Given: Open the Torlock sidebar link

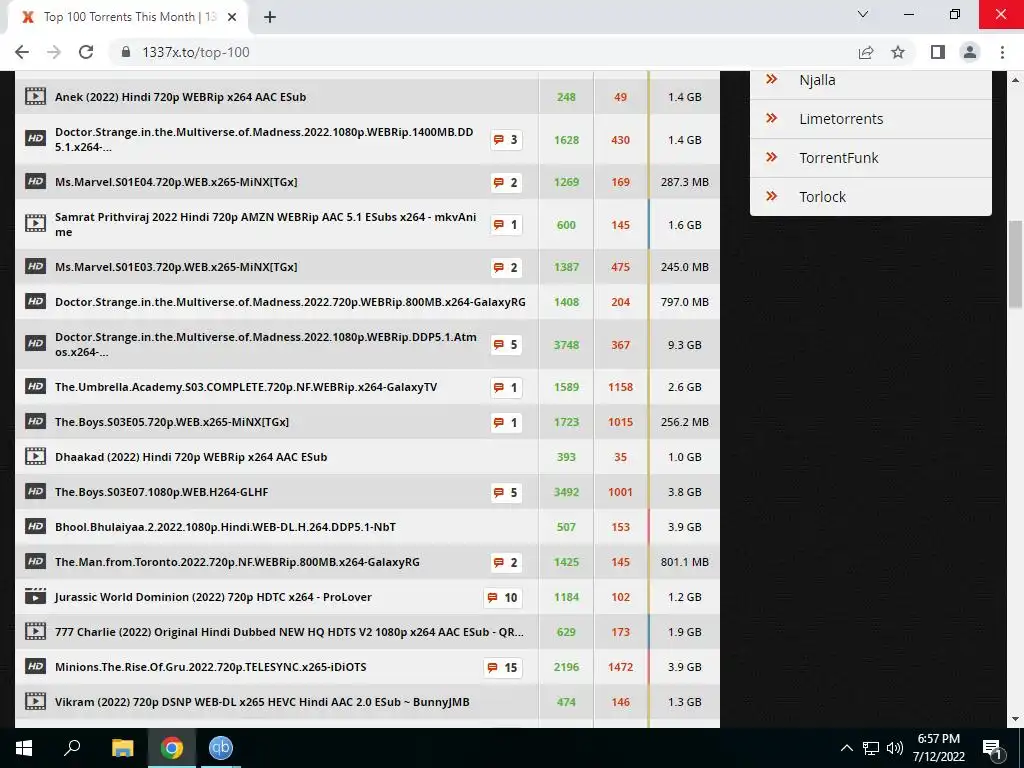Looking at the screenshot, I should (822, 197).
